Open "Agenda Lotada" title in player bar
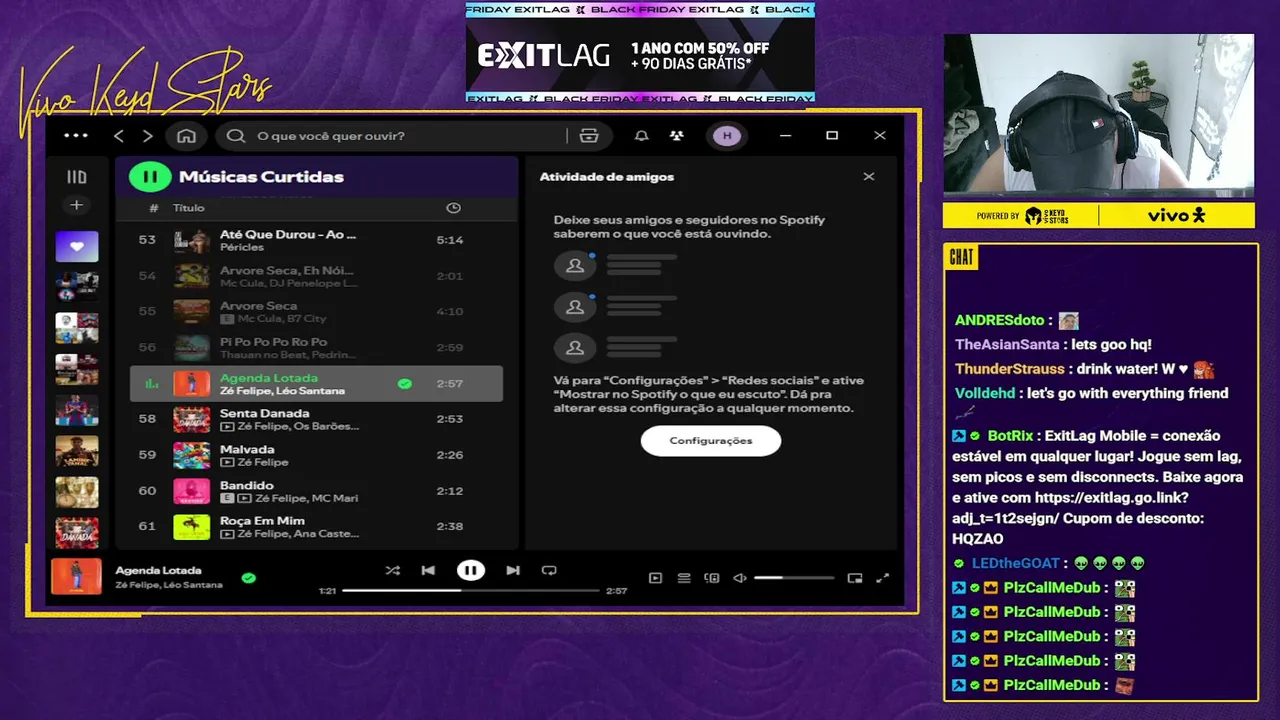 158,571
